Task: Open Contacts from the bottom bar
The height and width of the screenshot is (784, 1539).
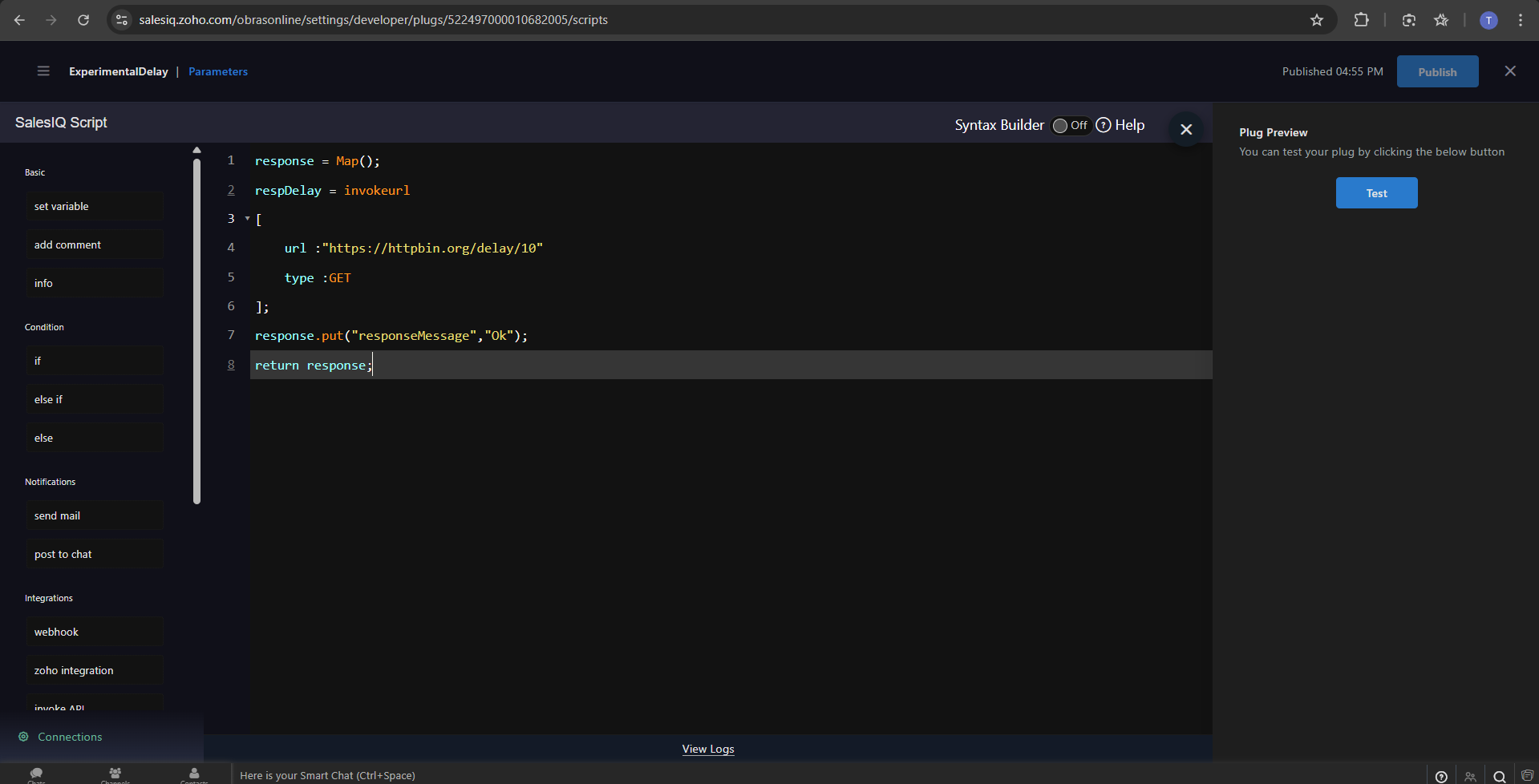Action: click(x=194, y=774)
